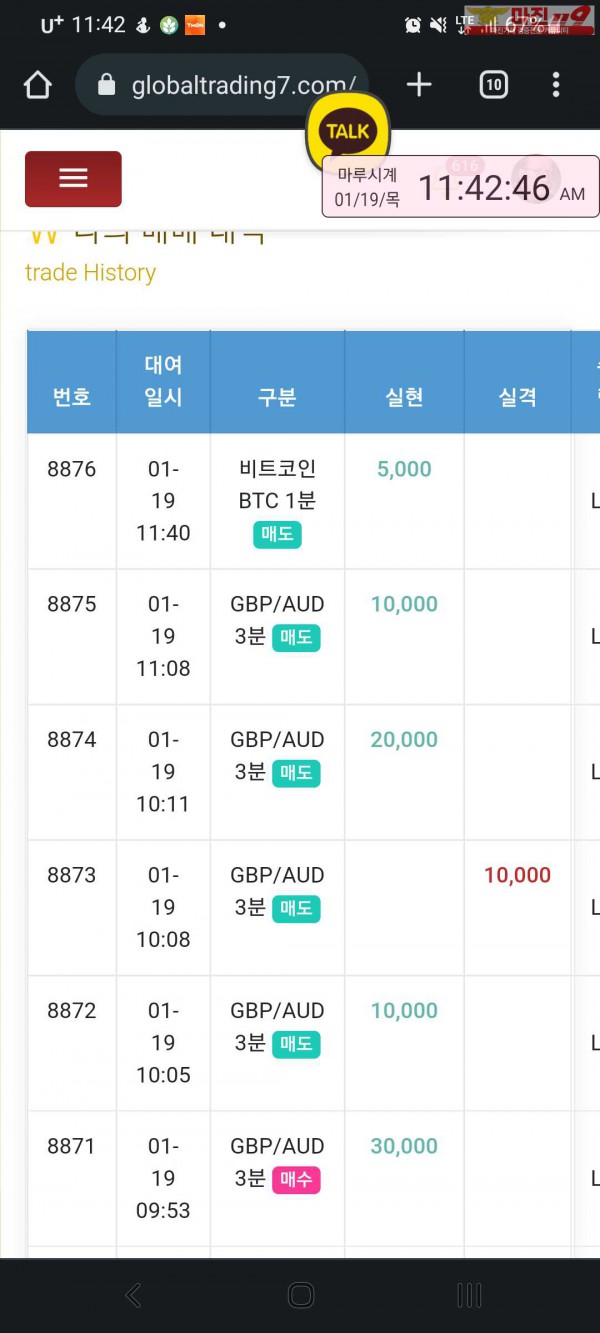The height and width of the screenshot is (1333, 600).
Task: Tap the 번호 column header
Action: point(72,397)
